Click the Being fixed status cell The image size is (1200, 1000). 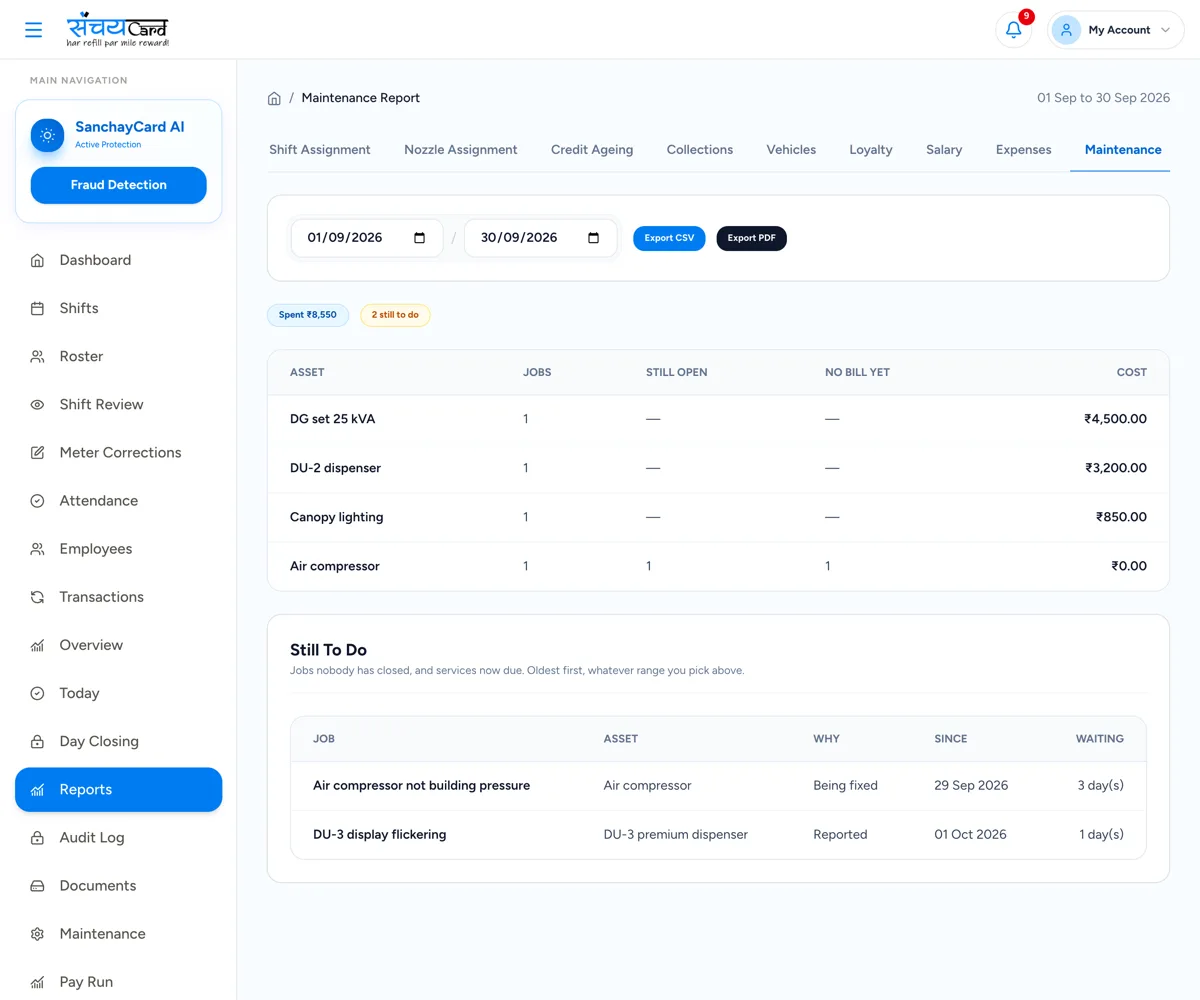point(845,786)
